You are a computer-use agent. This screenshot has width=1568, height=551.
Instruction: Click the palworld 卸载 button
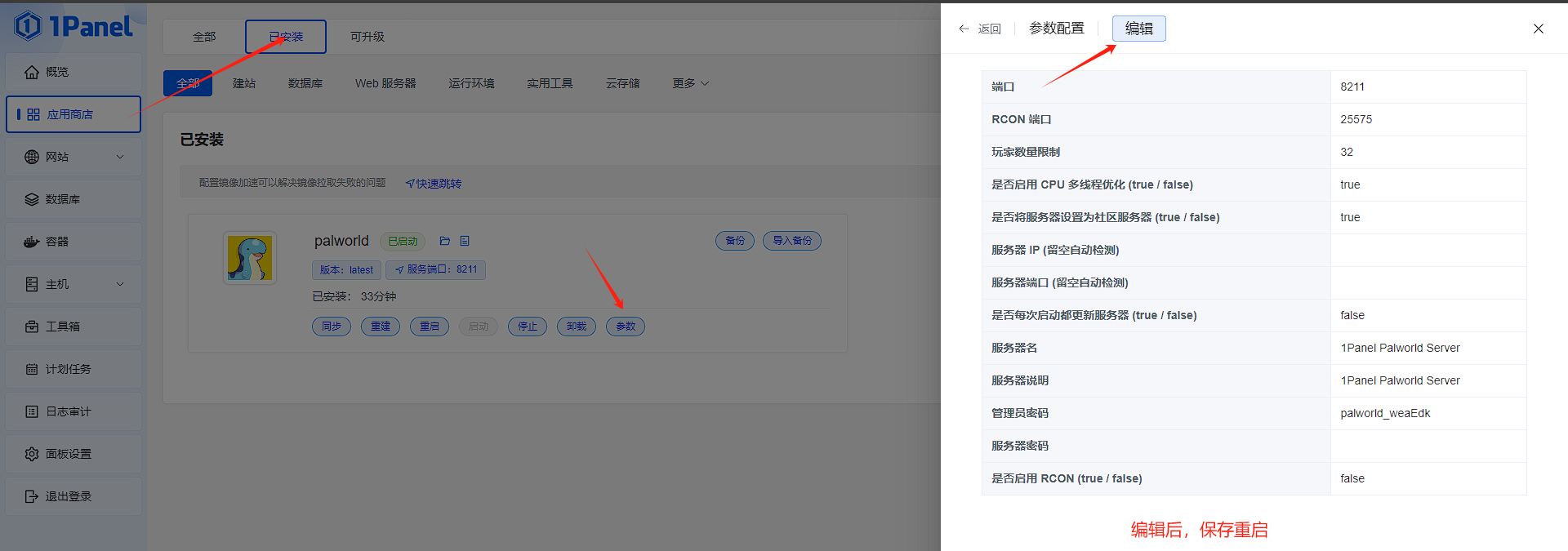(577, 327)
